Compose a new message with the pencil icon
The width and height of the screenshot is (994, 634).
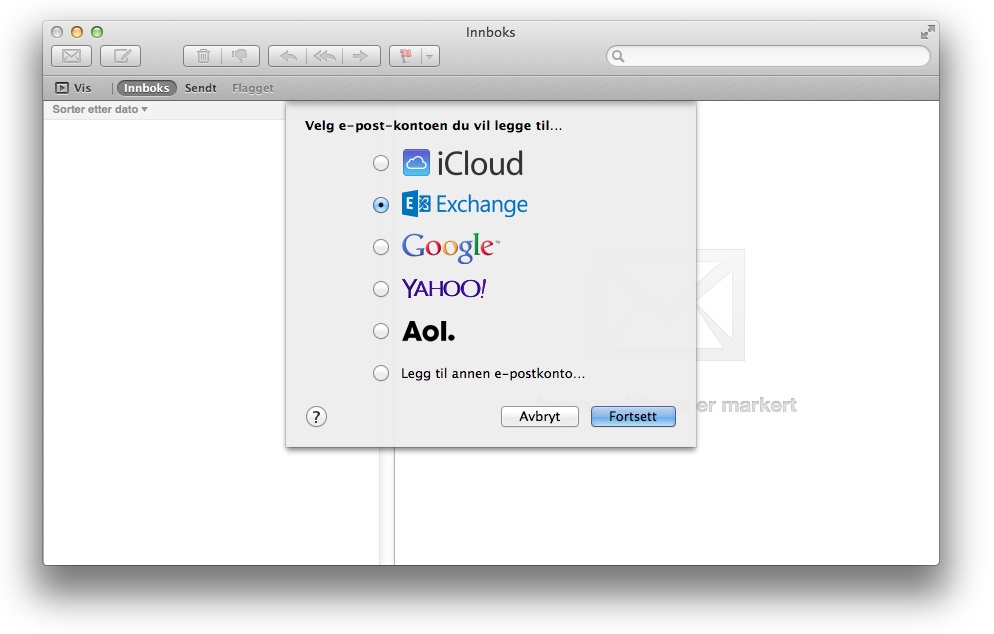[121, 57]
